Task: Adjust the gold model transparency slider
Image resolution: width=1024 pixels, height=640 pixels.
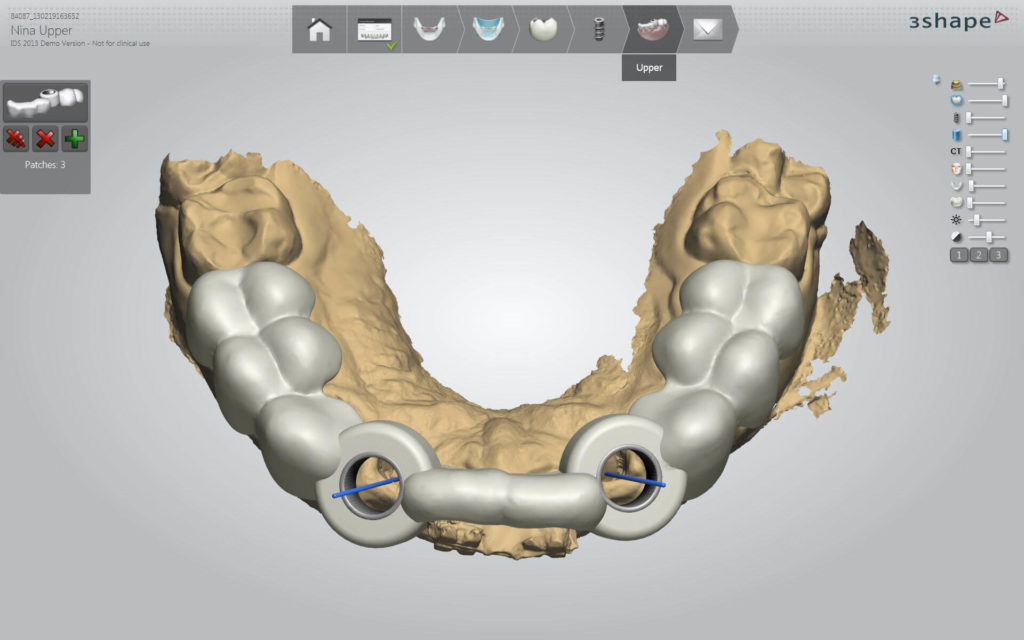Action: (x=987, y=84)
